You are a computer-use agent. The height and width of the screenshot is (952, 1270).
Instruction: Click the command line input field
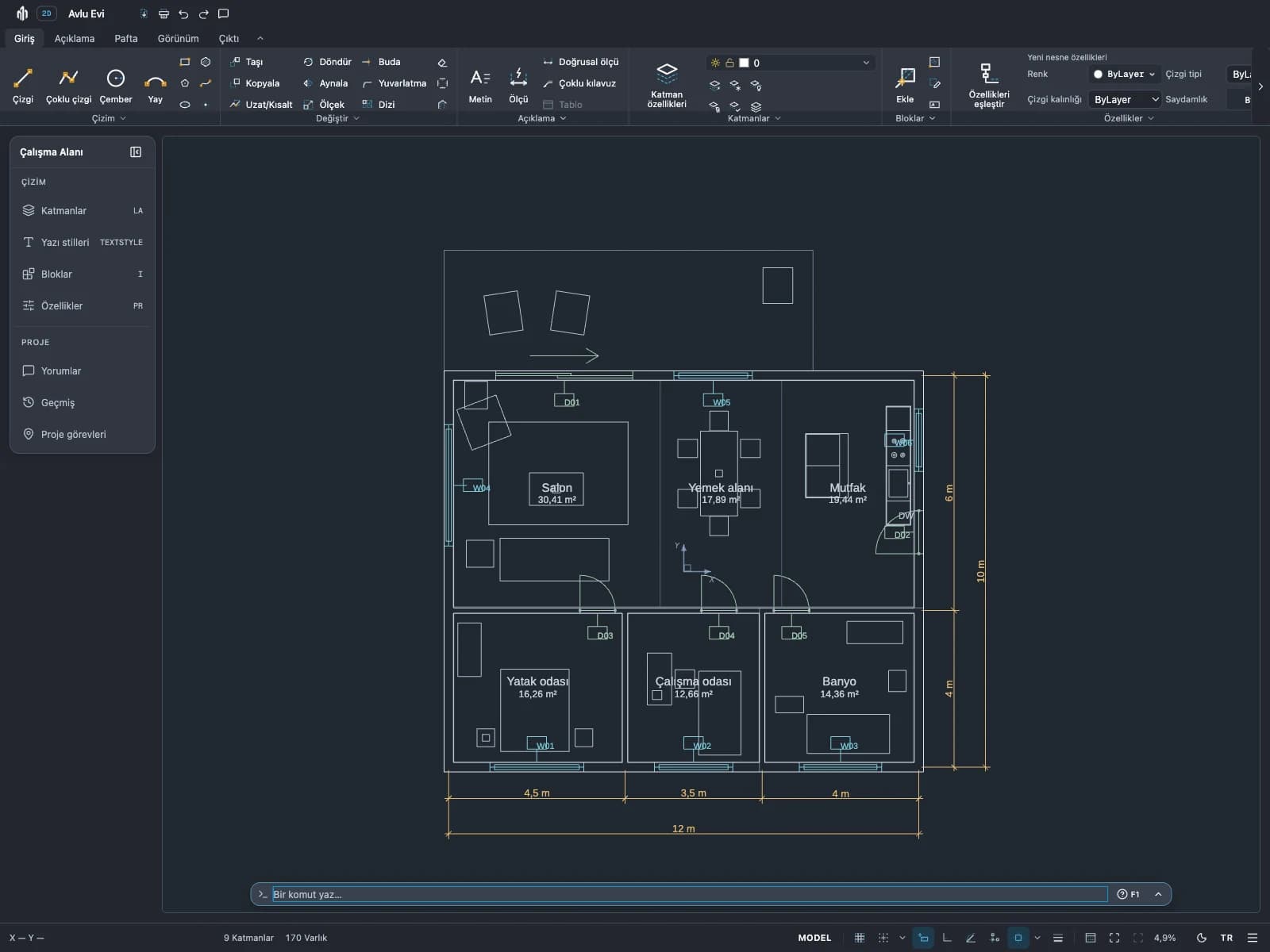pos(690,894)
